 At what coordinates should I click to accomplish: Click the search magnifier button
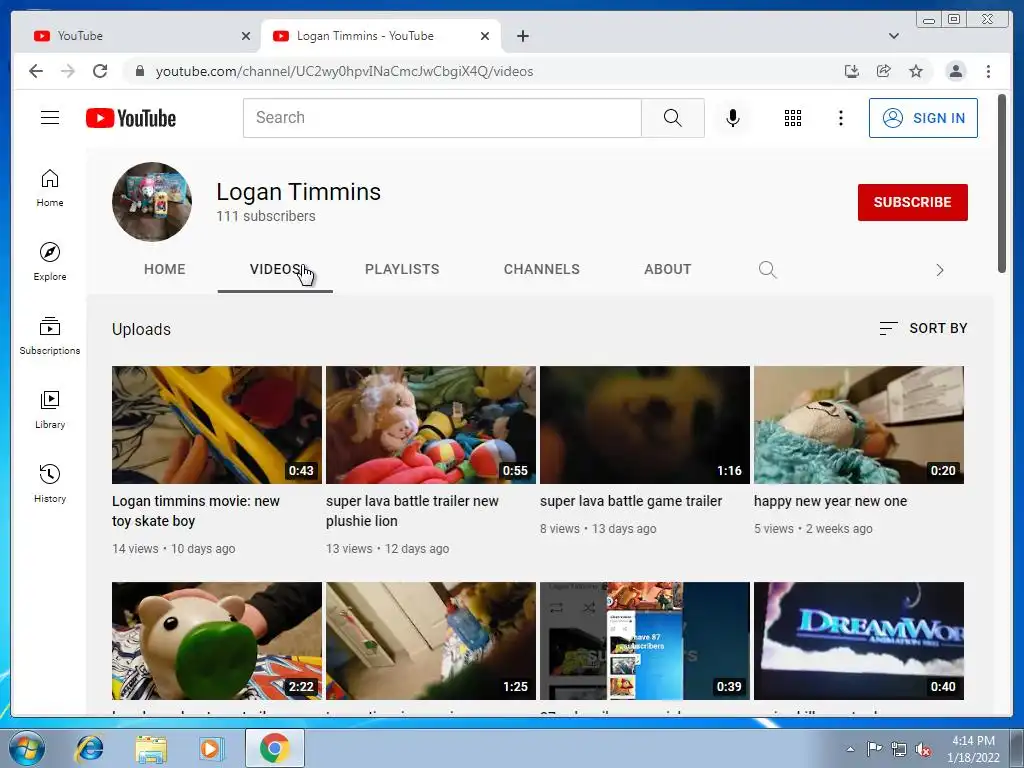pyautogui.click(x=673, y=118)
